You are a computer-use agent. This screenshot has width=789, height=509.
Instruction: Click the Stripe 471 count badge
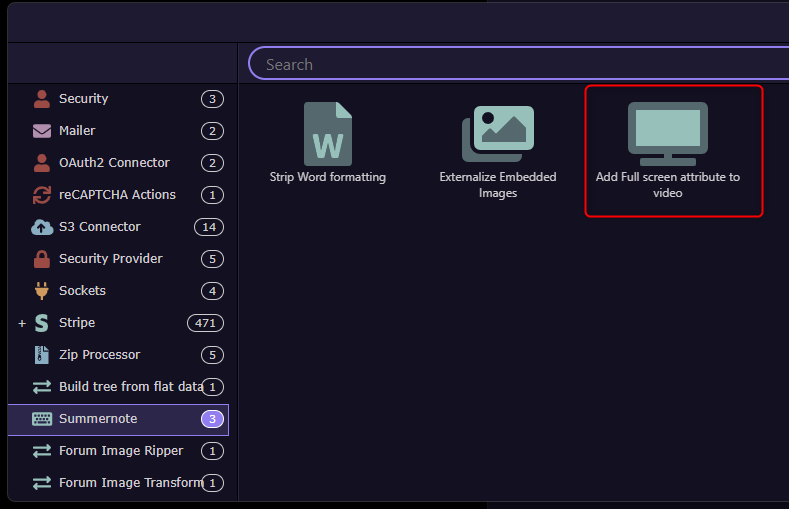tap(205, 323)
